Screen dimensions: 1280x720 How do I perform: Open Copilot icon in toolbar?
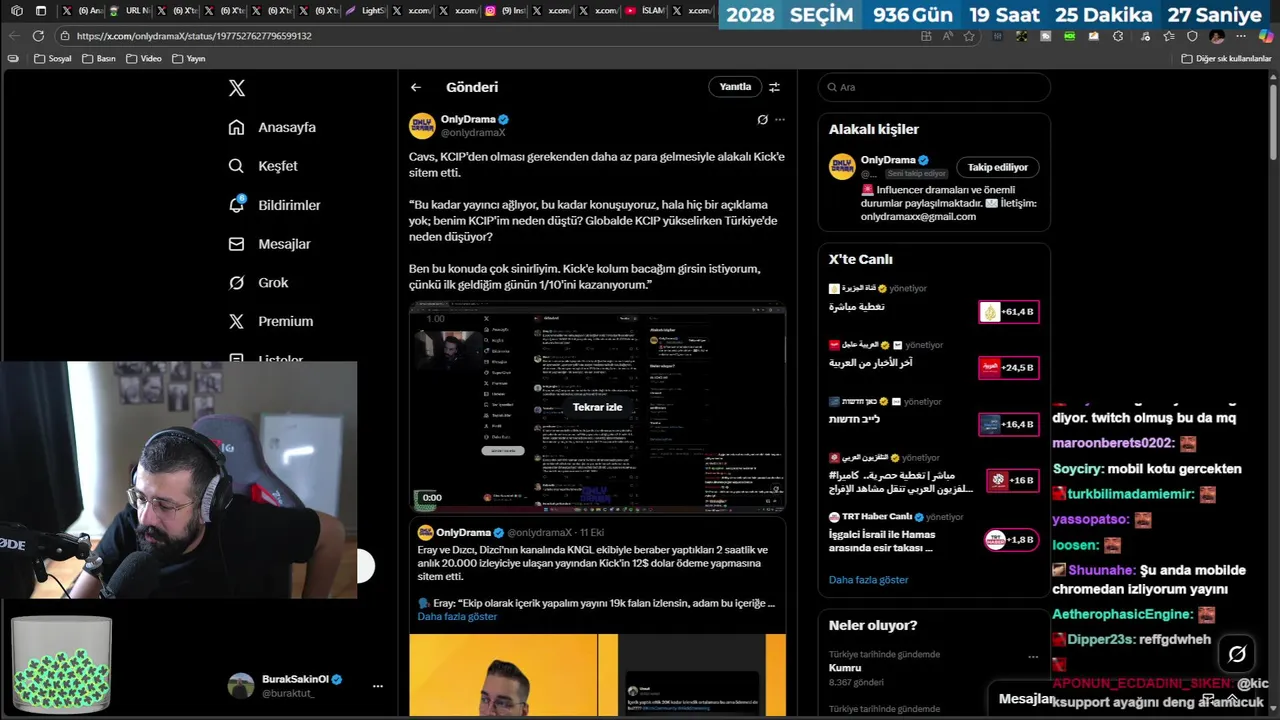click(x=1266, y=36)
